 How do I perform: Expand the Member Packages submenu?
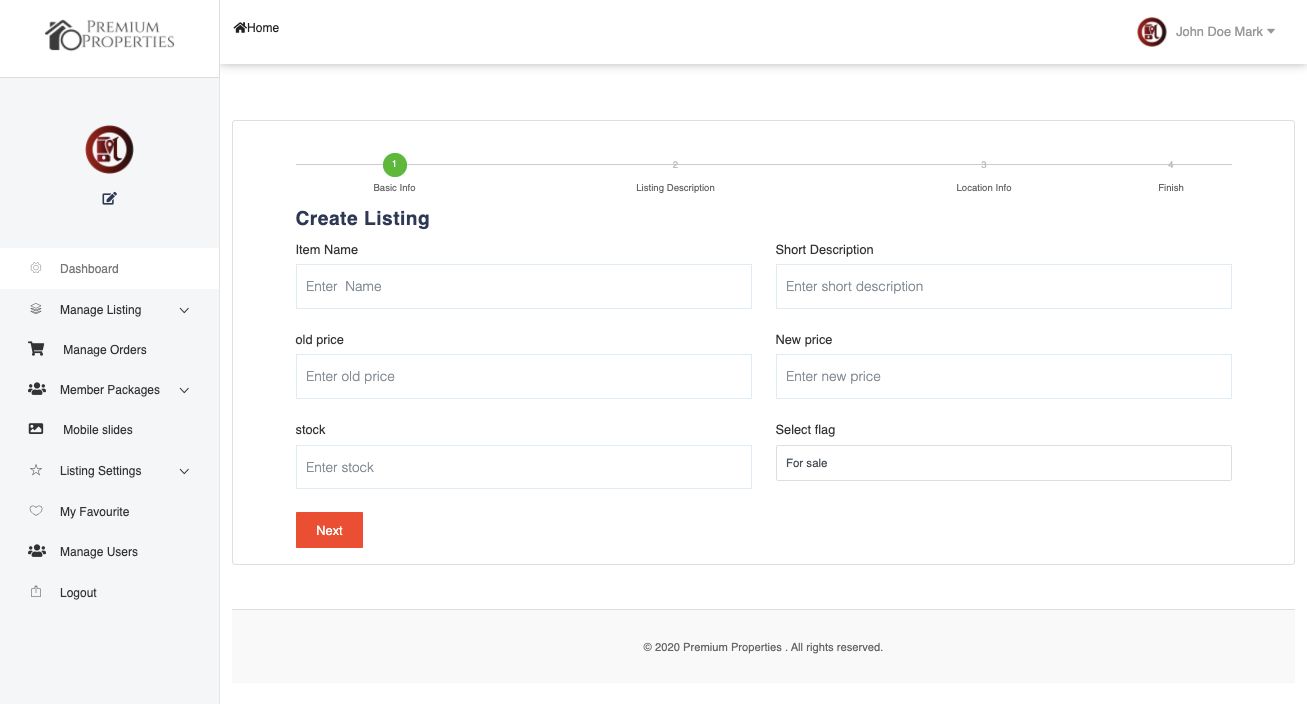tap(184, 390)
